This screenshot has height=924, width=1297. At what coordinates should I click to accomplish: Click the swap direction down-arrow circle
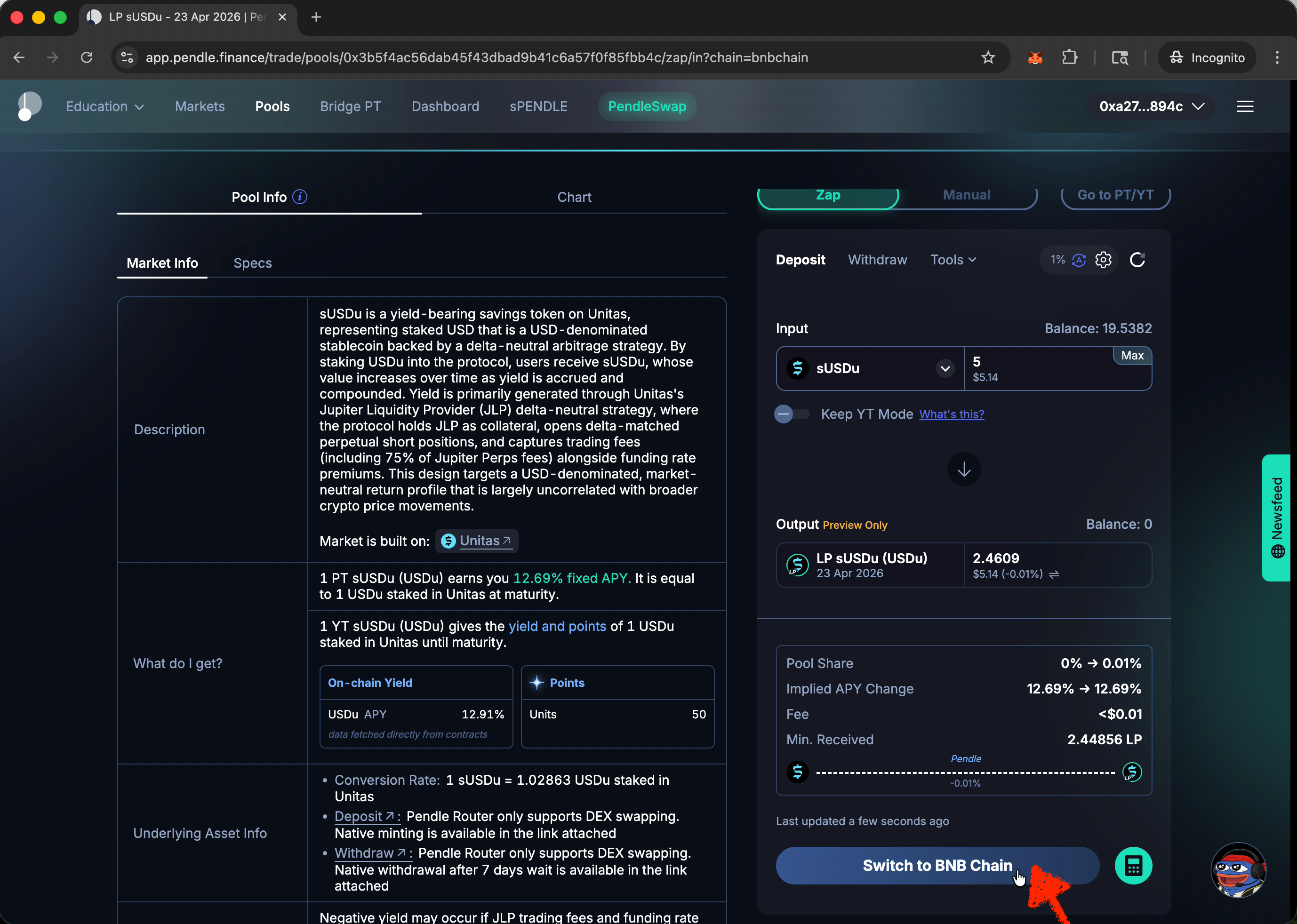(963, 470)
